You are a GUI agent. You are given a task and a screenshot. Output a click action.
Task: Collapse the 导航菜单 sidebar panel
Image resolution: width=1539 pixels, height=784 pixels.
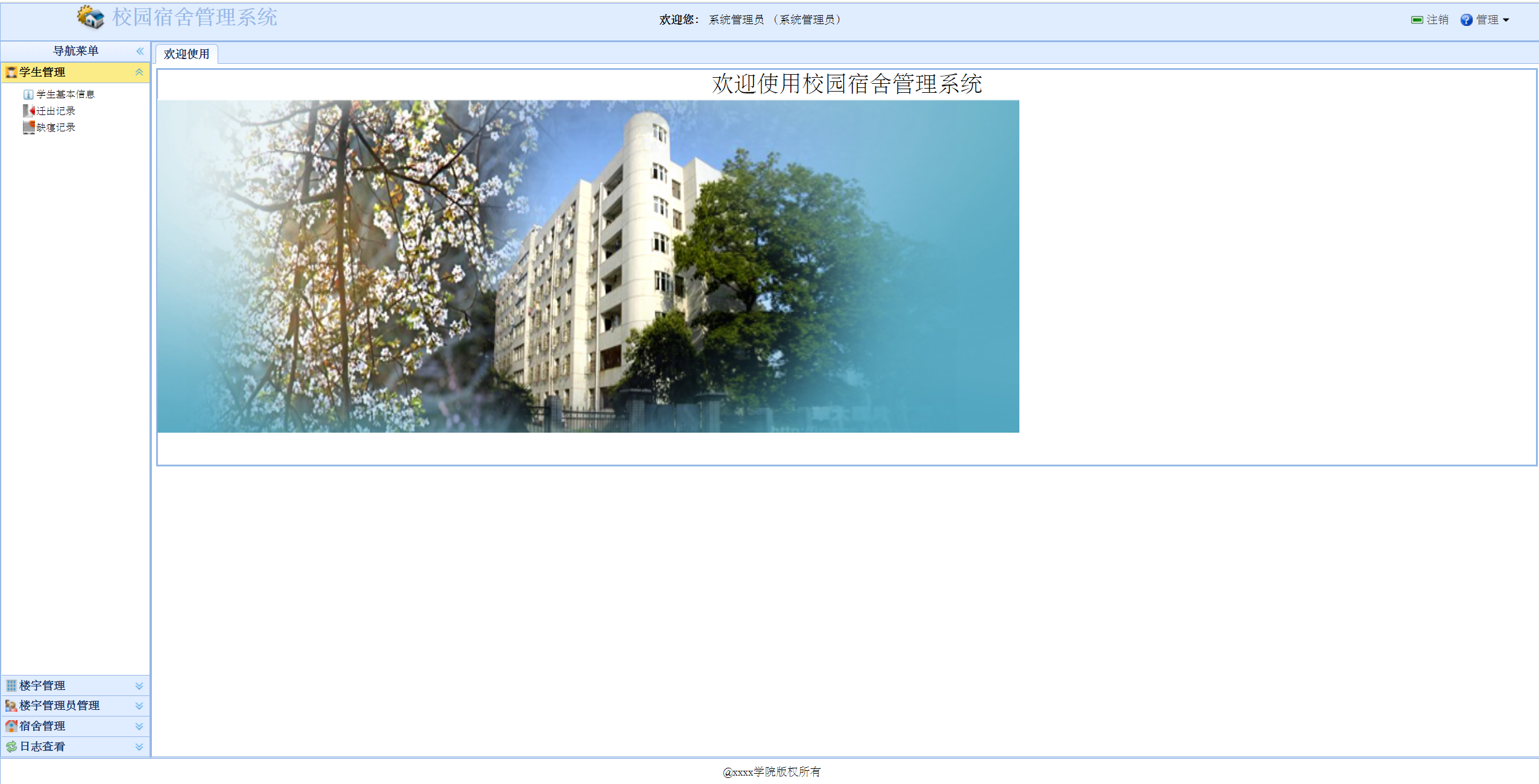point(140,51)
